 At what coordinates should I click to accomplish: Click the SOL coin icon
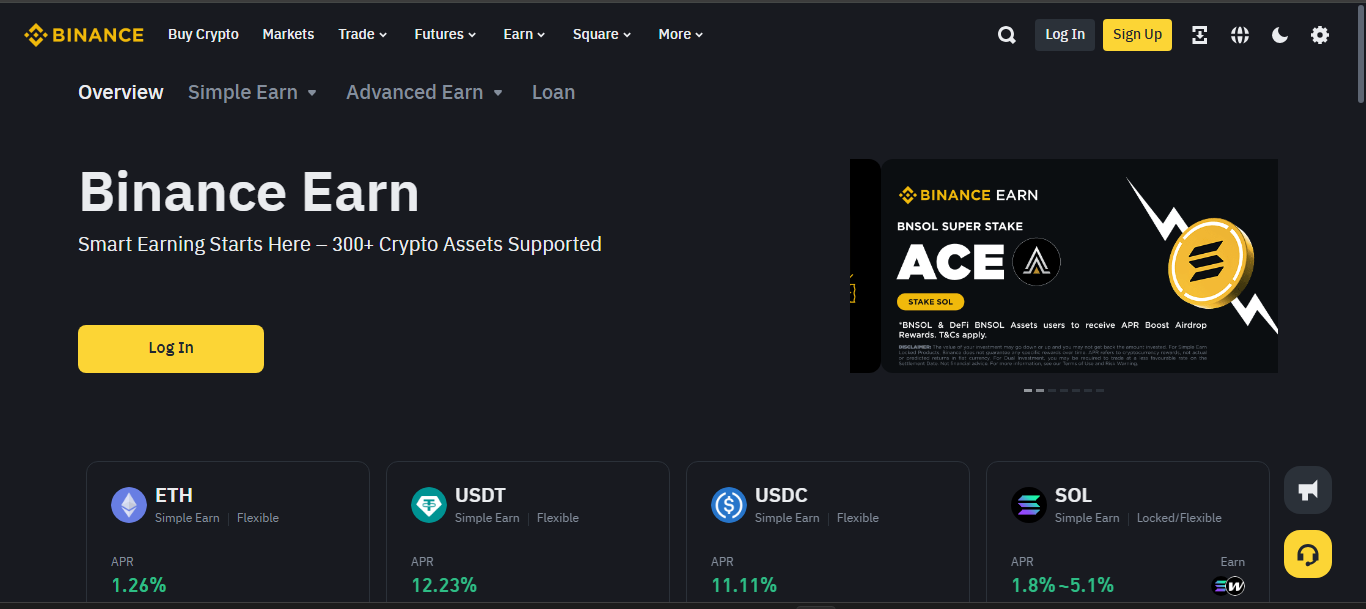1029,505
